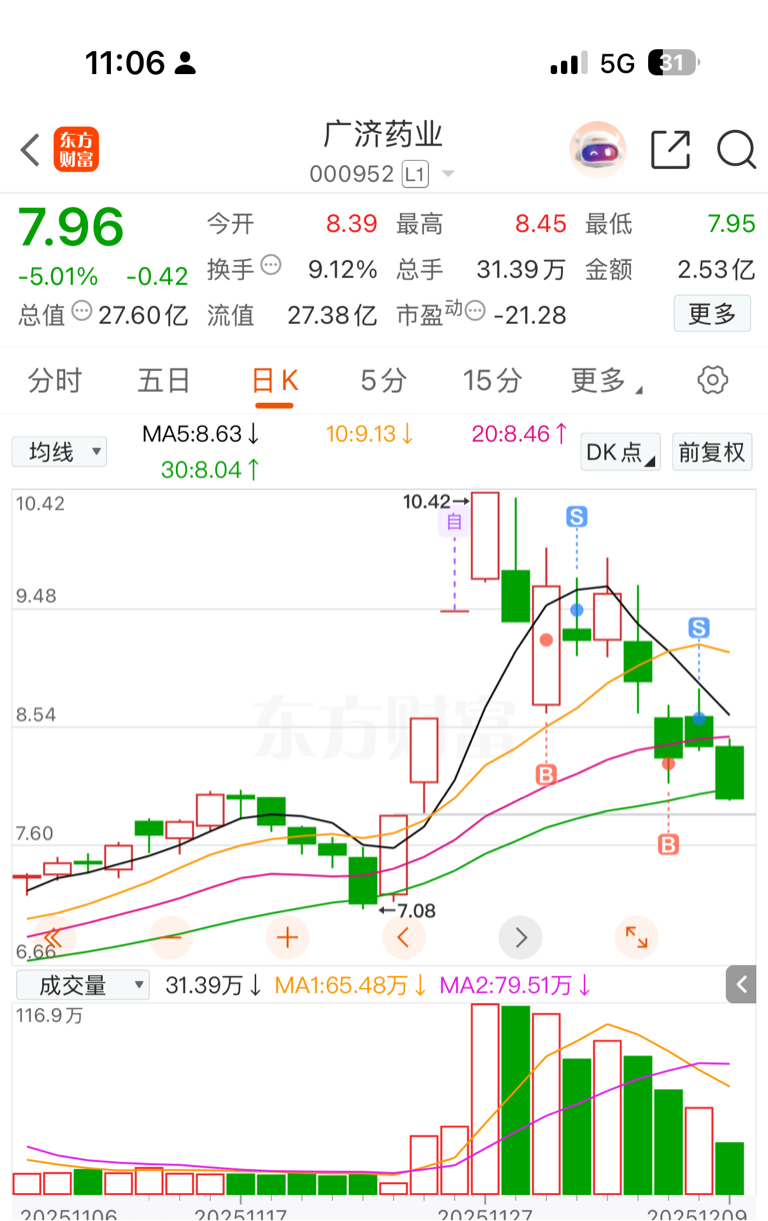
Task: Open the 成交量 indicator dropdown
Action: pyautogui.click(x=83, y=985)
